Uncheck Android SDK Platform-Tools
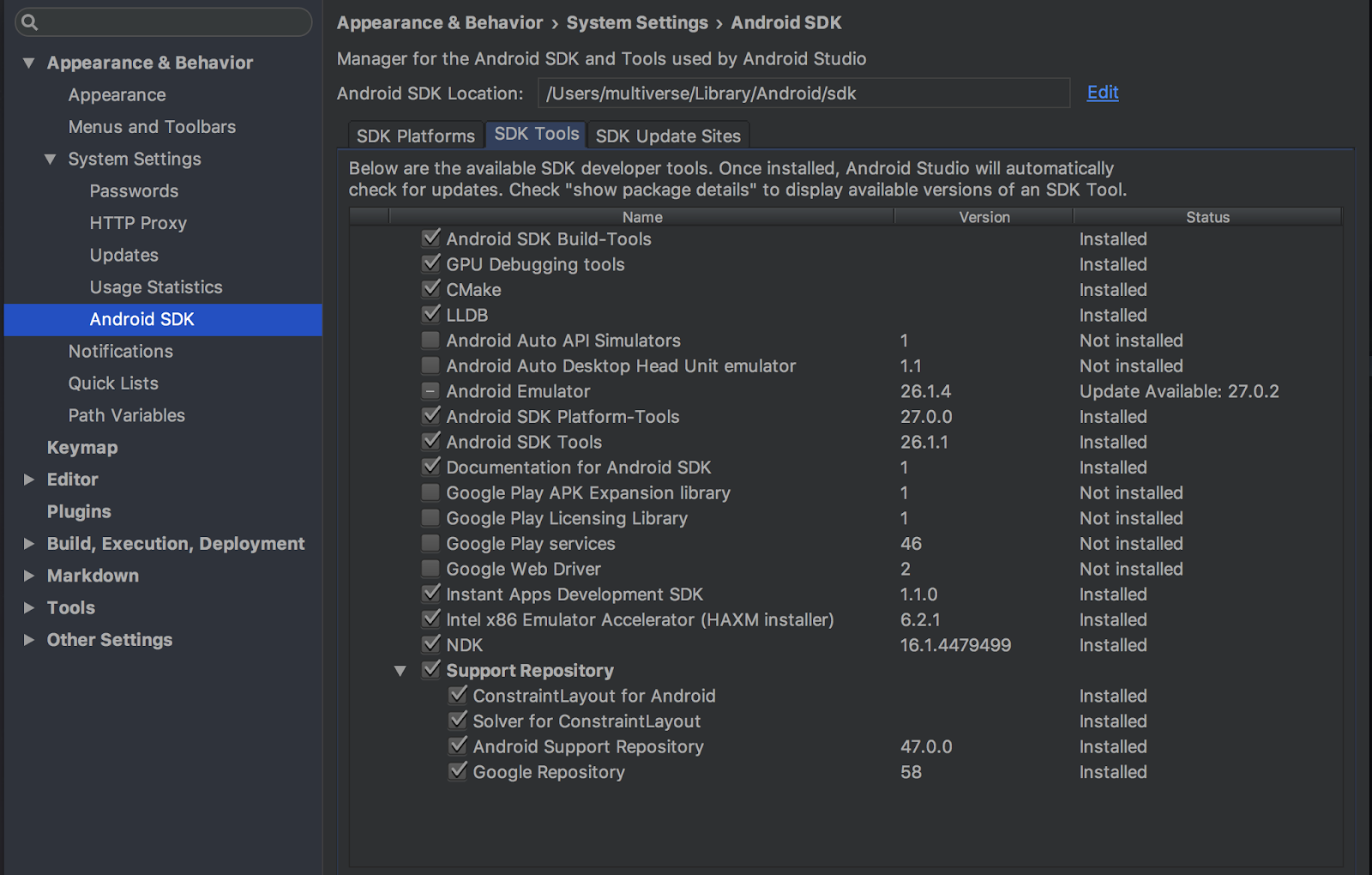The height and width of the screenshot is (875, 1372). [431, 415]
